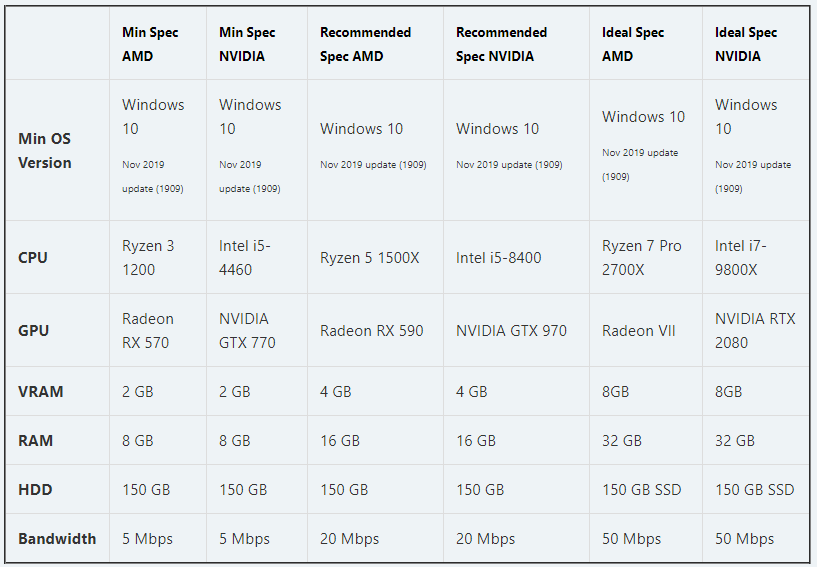
Task: Select the Intel i7-9800X cell
Action: coord(741,257)
